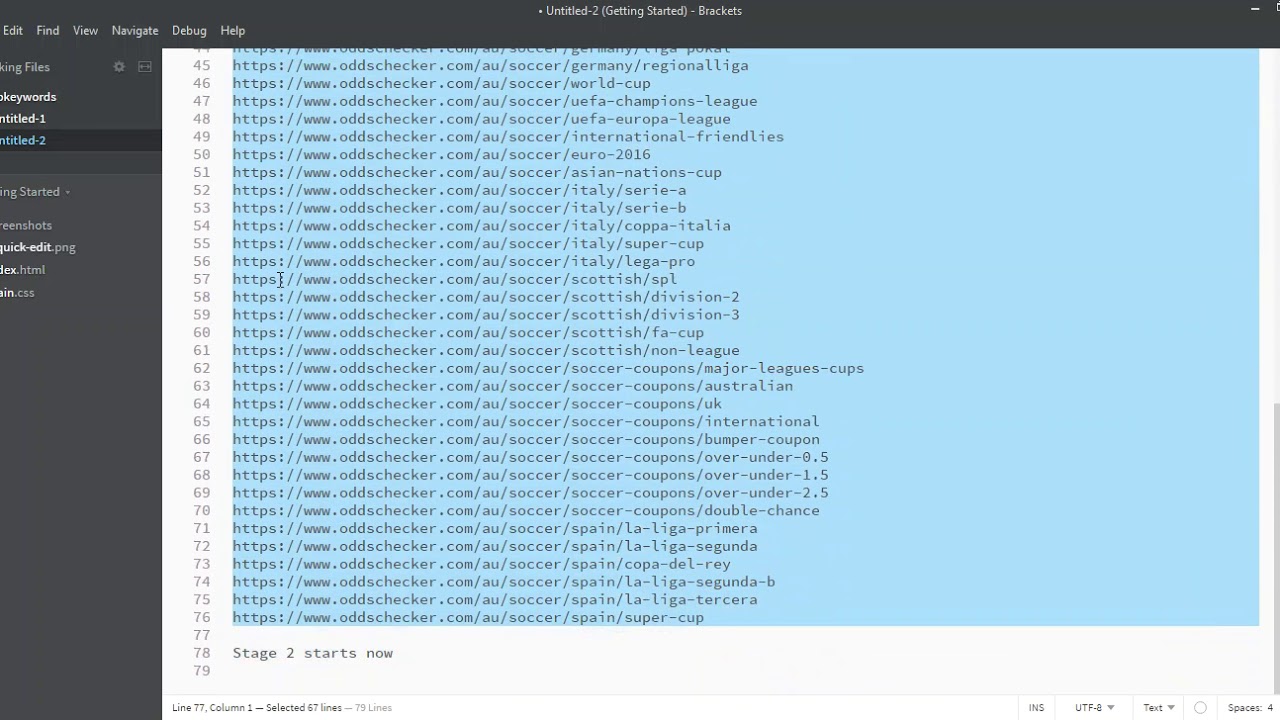1280x720 pixels.
Task: Click the spain/super-cup URL line
Action: (468, 618)
